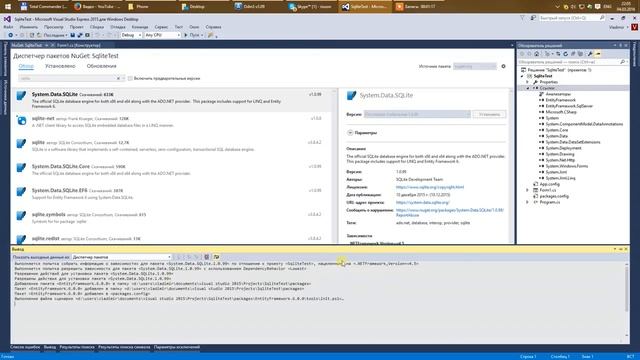Click the clear output icon in output panel
The height and width of the screenshot is (360, 640).
point(207,257)
